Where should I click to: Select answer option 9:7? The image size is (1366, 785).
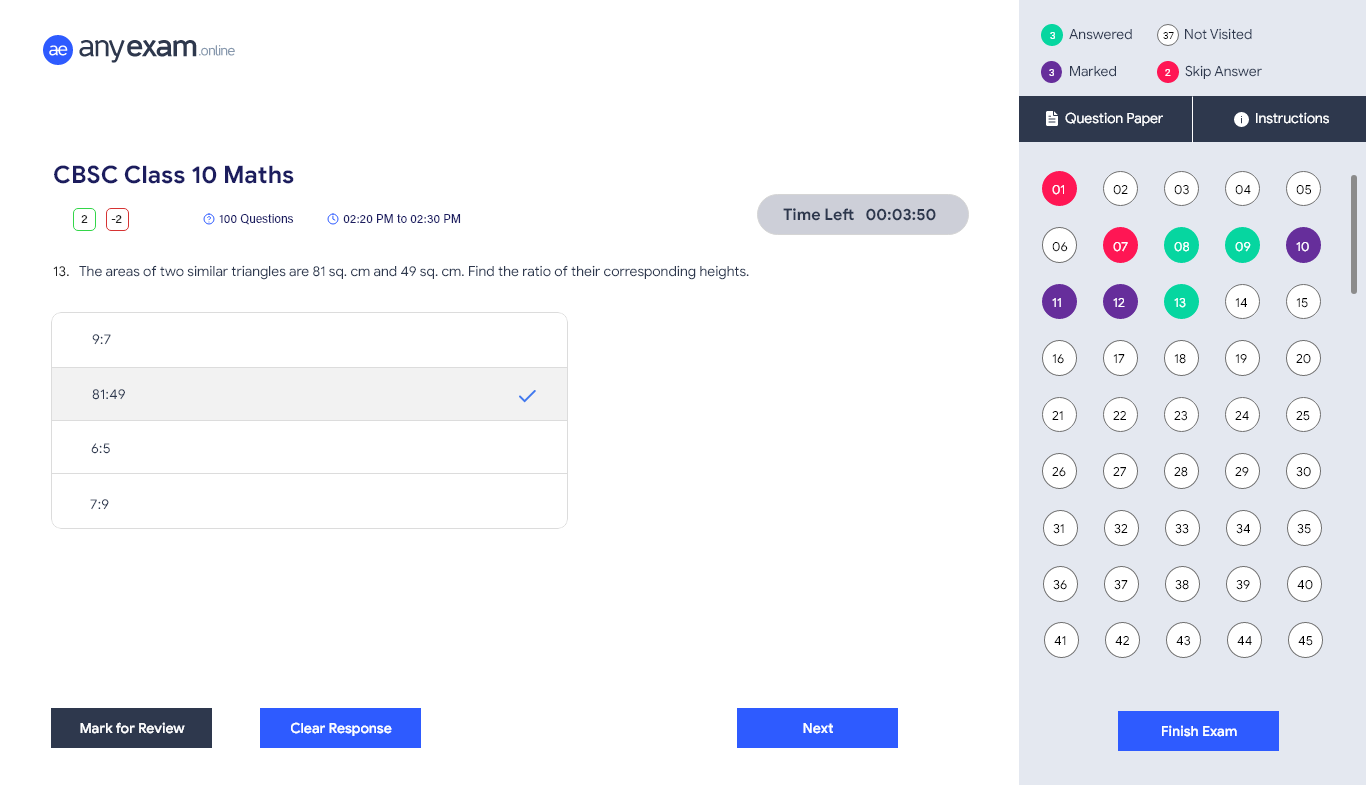coord(309,339)
